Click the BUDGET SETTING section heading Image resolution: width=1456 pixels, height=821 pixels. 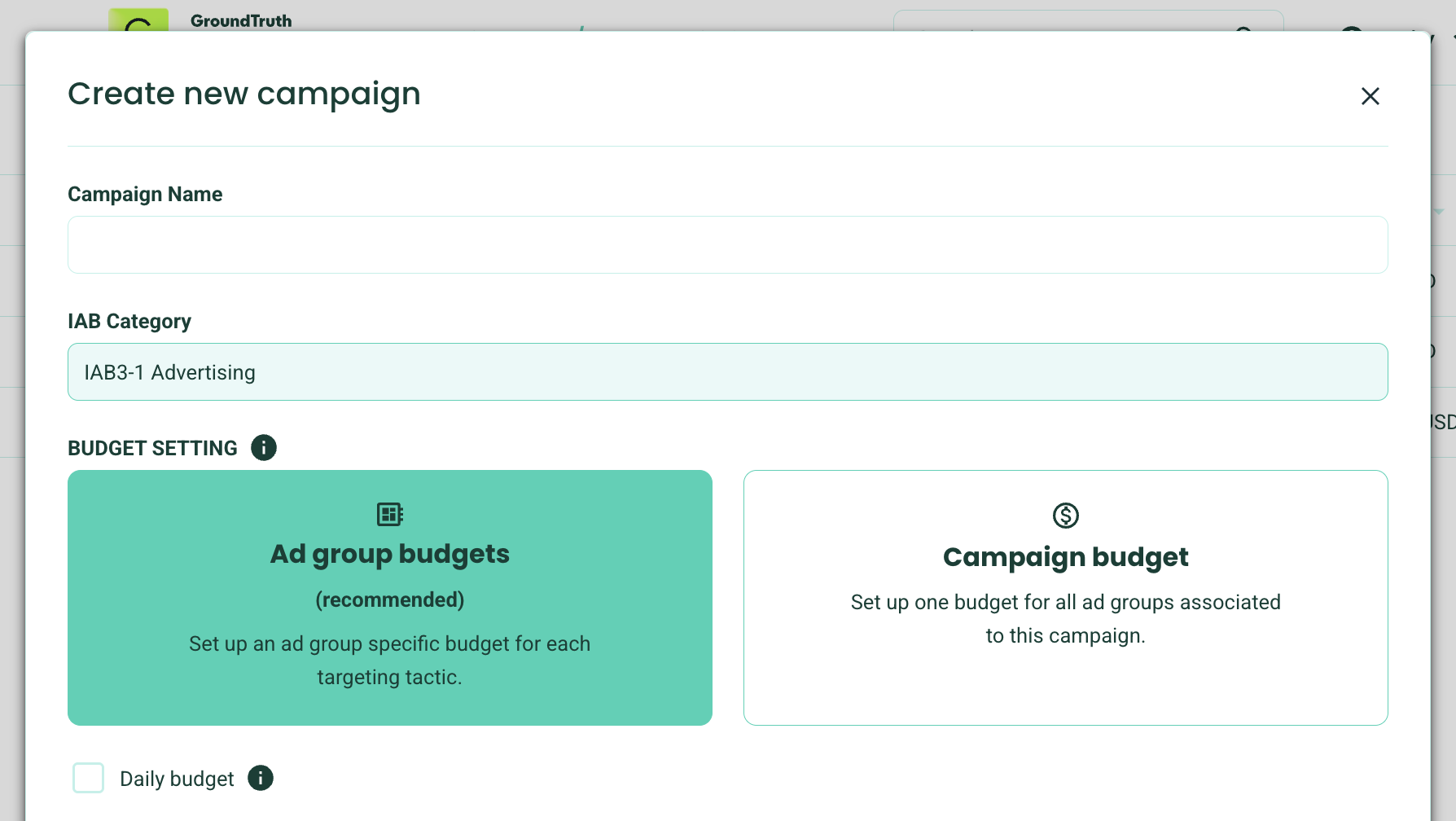point(152,449)
